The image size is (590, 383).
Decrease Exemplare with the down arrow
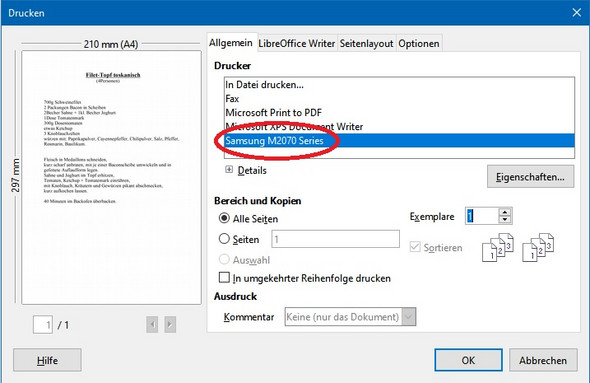coord(505,220)
